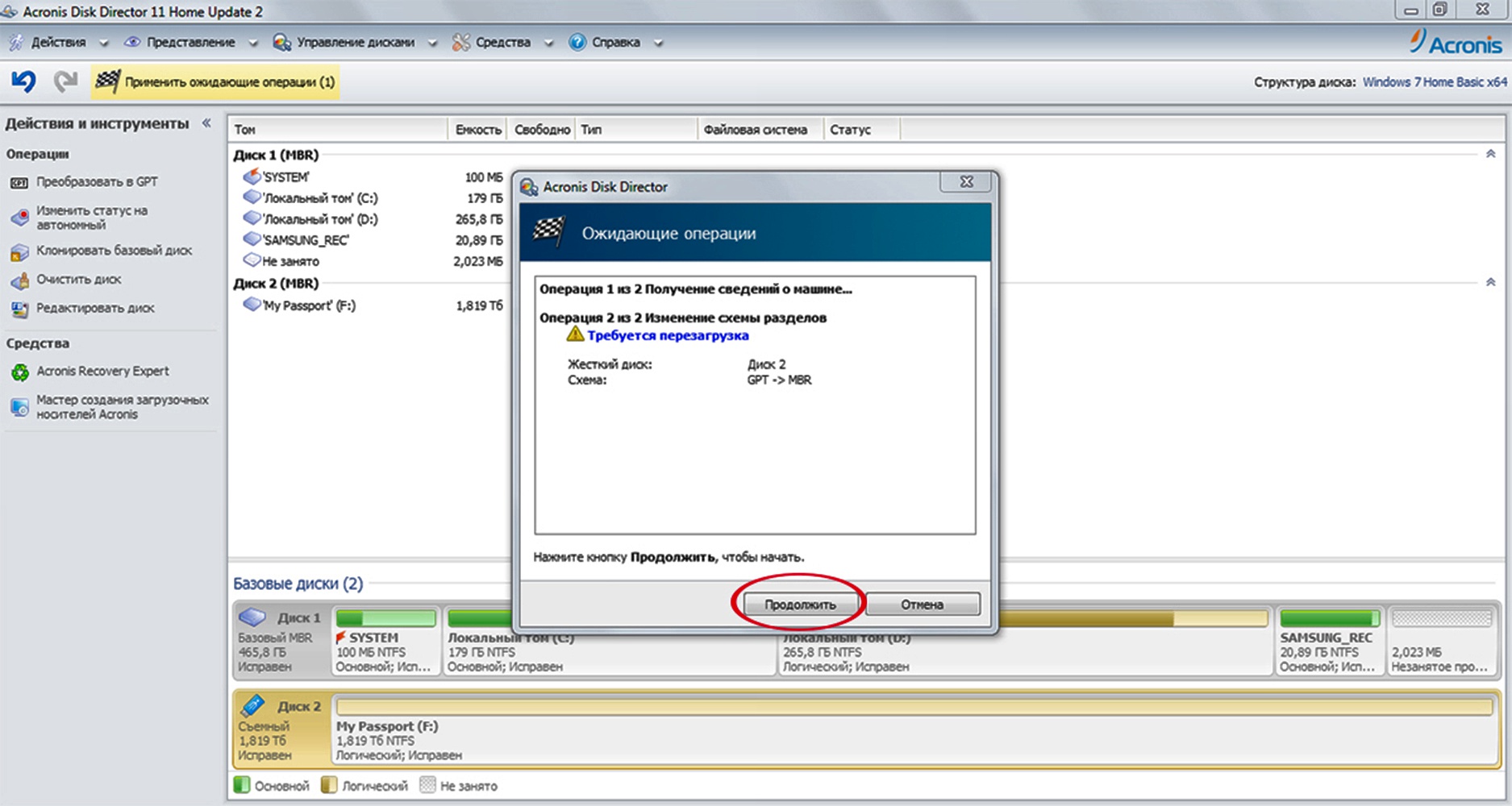Click the Средства wrench icon
The image size is (1512, 806).
pyautogui.click(x=461, y=43)
